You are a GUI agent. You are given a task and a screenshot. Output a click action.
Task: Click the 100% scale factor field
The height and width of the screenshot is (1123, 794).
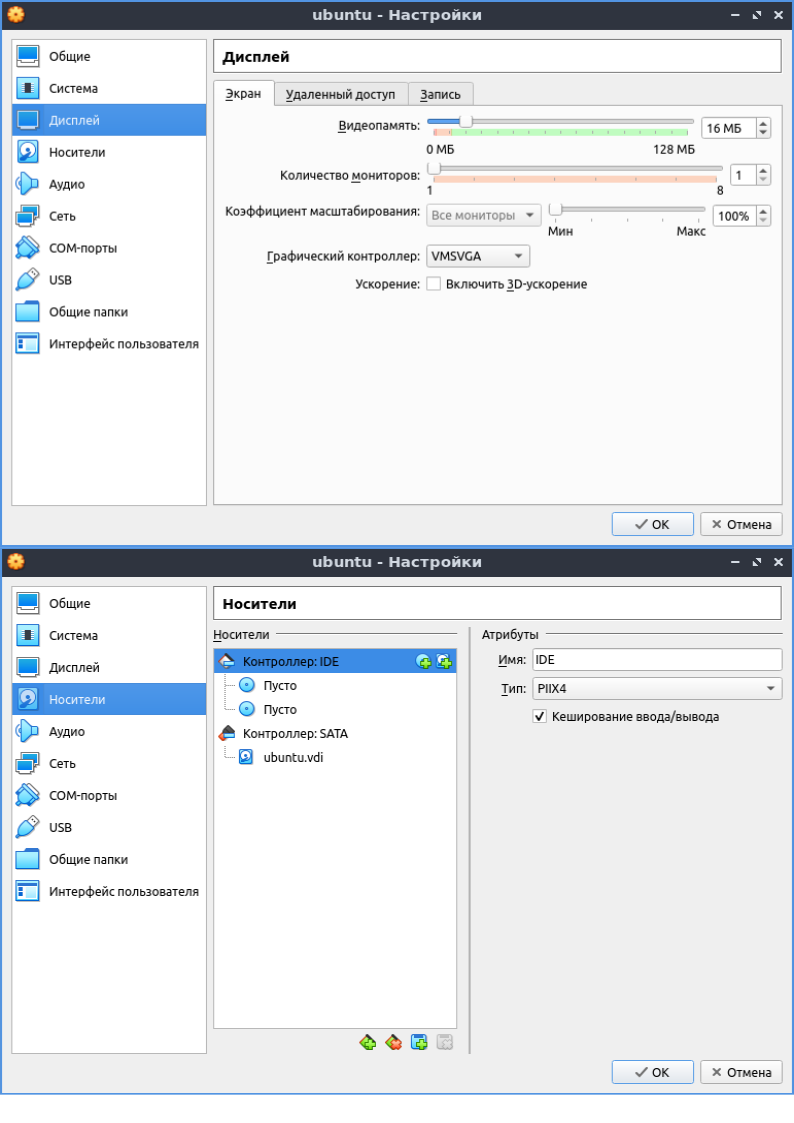coord(734,216)
